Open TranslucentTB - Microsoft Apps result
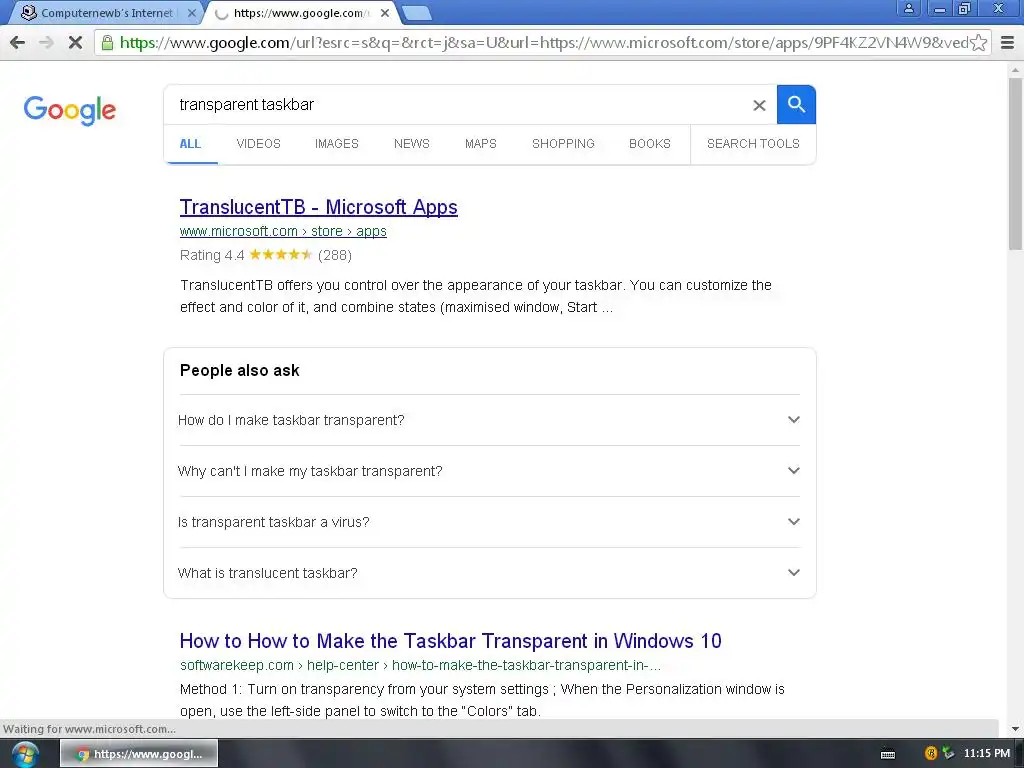This screenshot has width=1024, height=768. click(319, 207)
